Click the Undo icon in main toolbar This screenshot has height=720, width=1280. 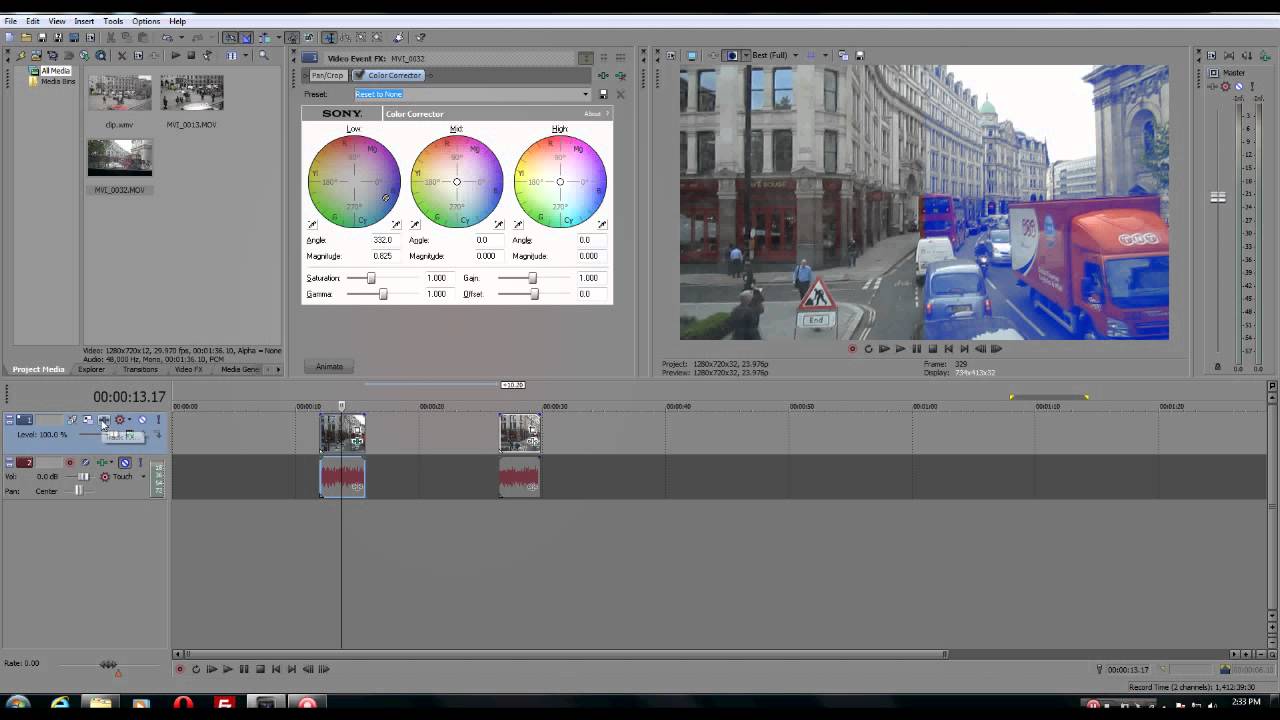(167, 38)
